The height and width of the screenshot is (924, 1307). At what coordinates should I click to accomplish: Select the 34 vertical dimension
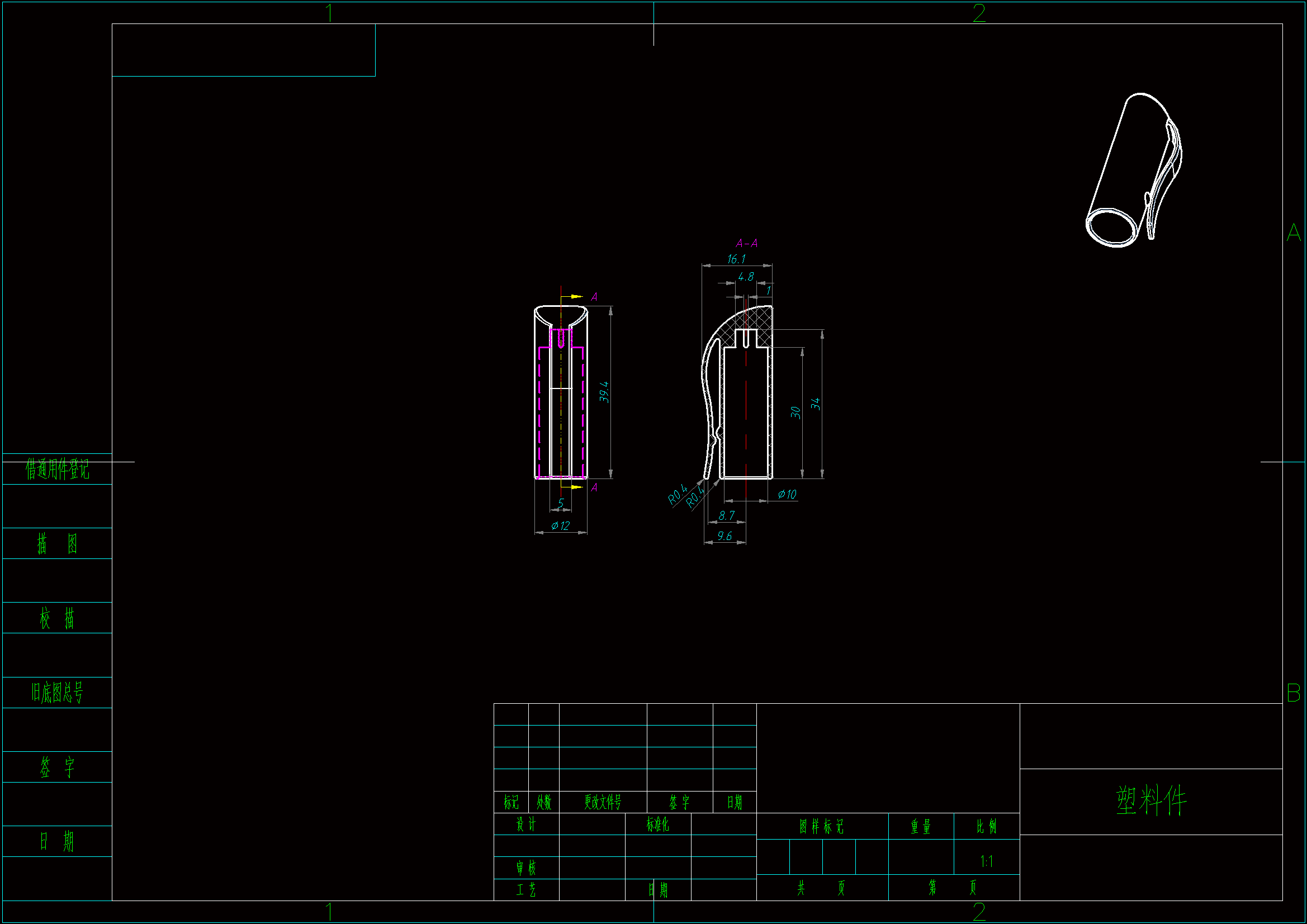pyautogui.click(x=815, y=404)
